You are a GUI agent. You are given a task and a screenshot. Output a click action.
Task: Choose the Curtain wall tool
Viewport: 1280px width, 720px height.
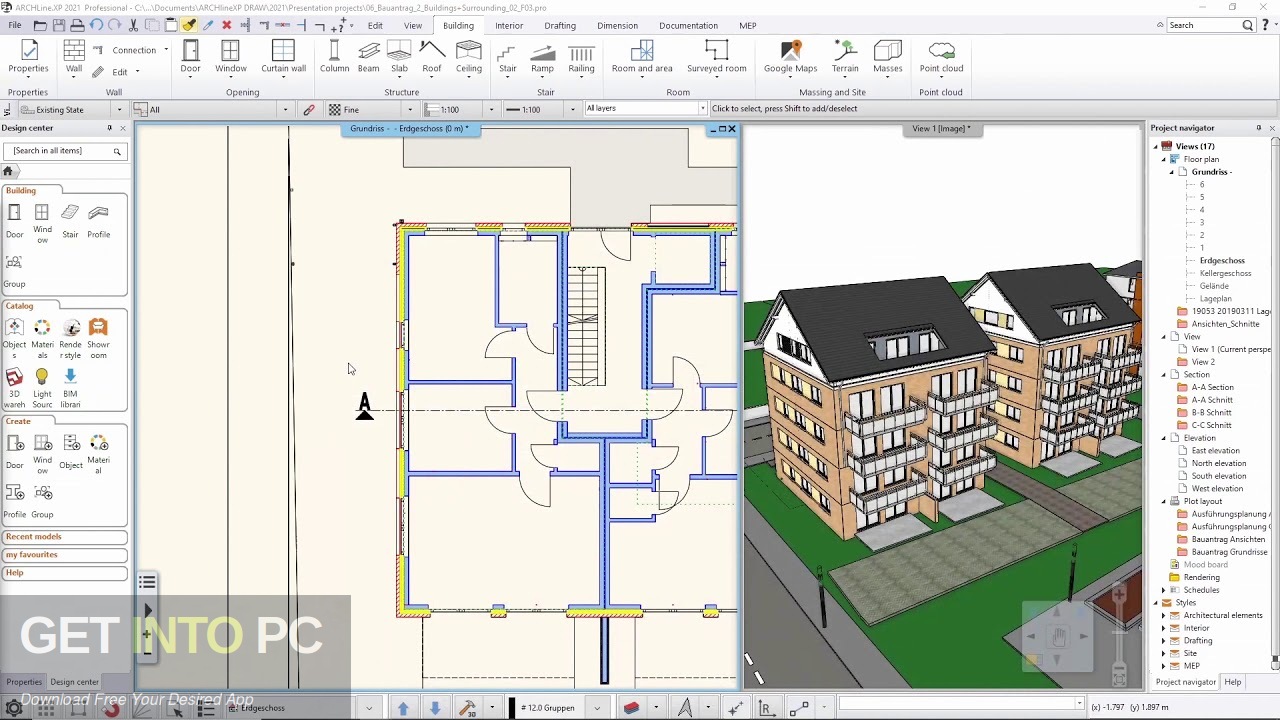(283, 57)
